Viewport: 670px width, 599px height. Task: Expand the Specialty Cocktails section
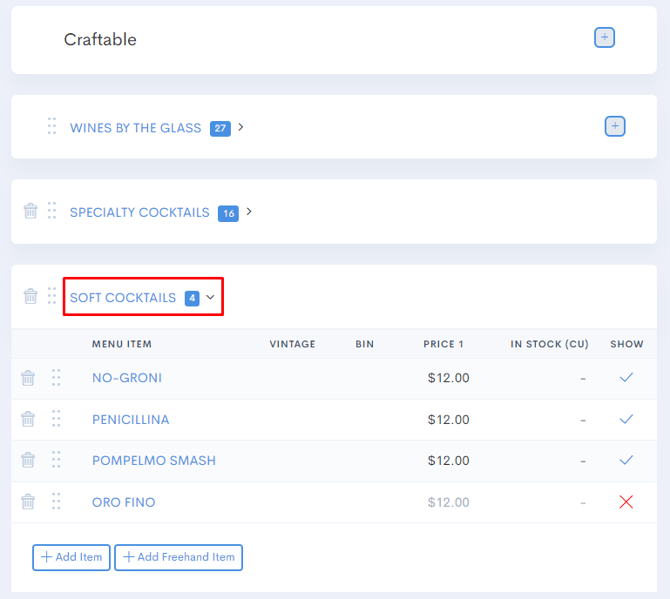click(x=249, y=212)
